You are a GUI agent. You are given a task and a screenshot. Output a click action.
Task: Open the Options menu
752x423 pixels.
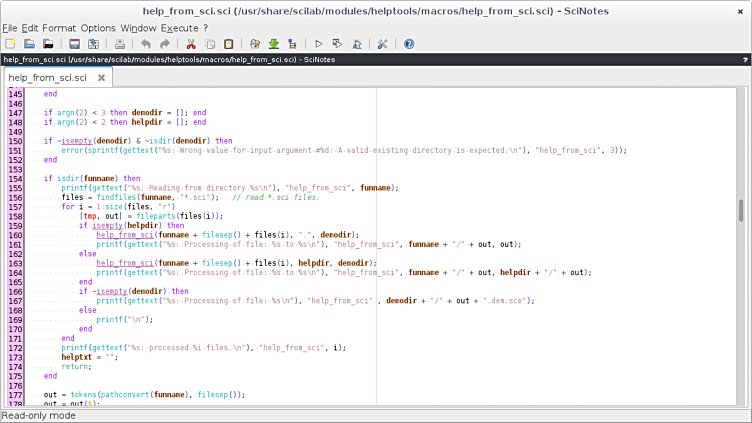(x=98, y=28)
